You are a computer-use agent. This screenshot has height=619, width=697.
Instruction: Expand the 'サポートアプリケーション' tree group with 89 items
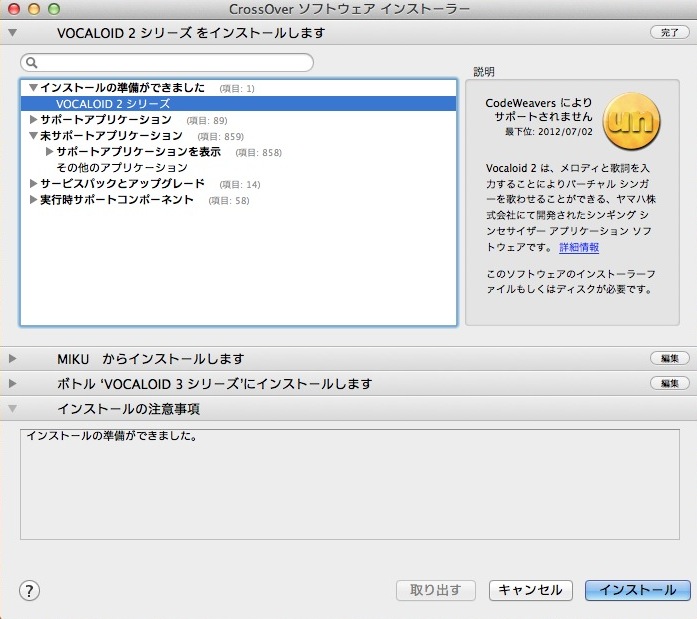point(33,120)
